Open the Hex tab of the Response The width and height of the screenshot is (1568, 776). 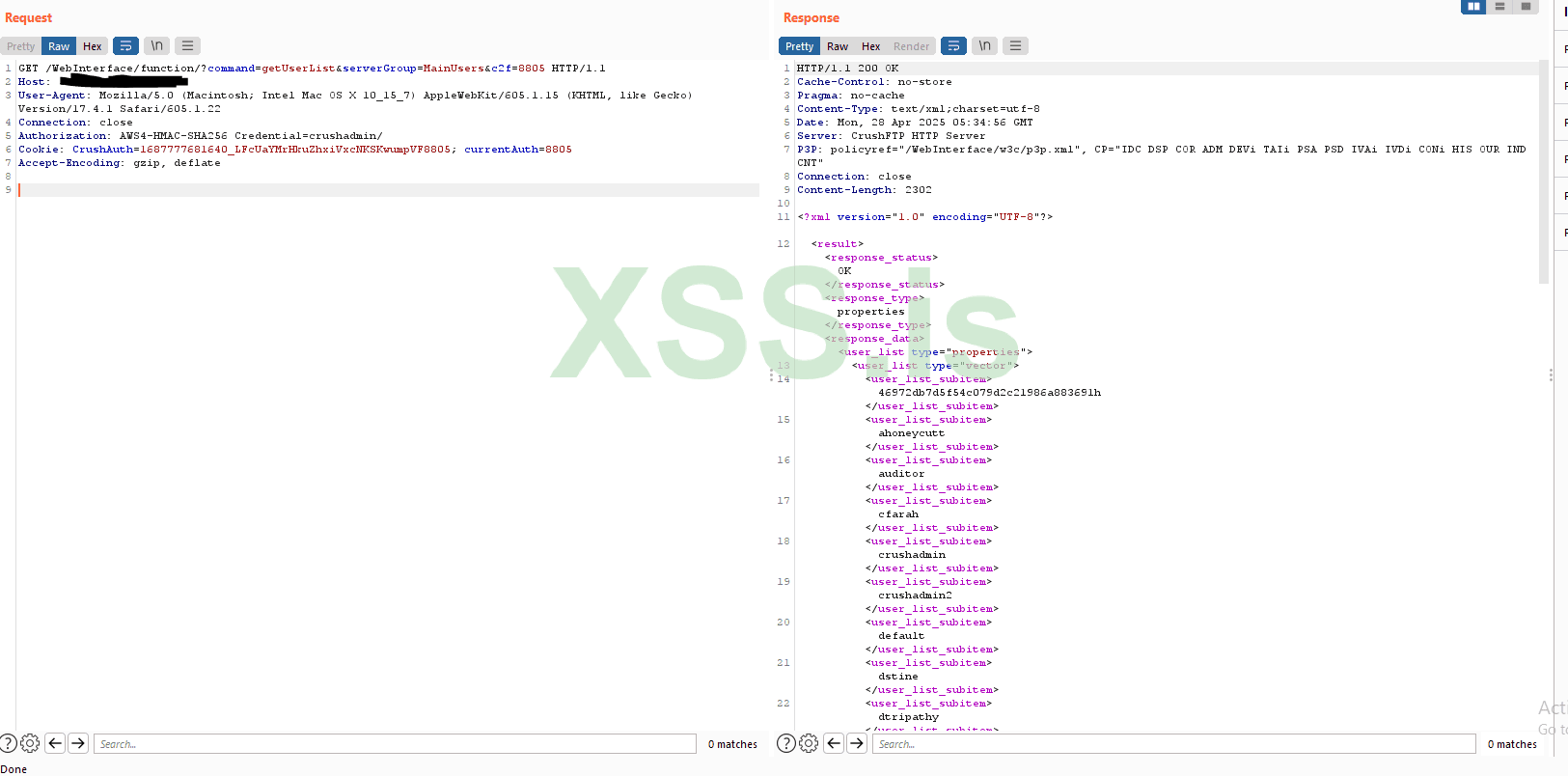point(871,46)
